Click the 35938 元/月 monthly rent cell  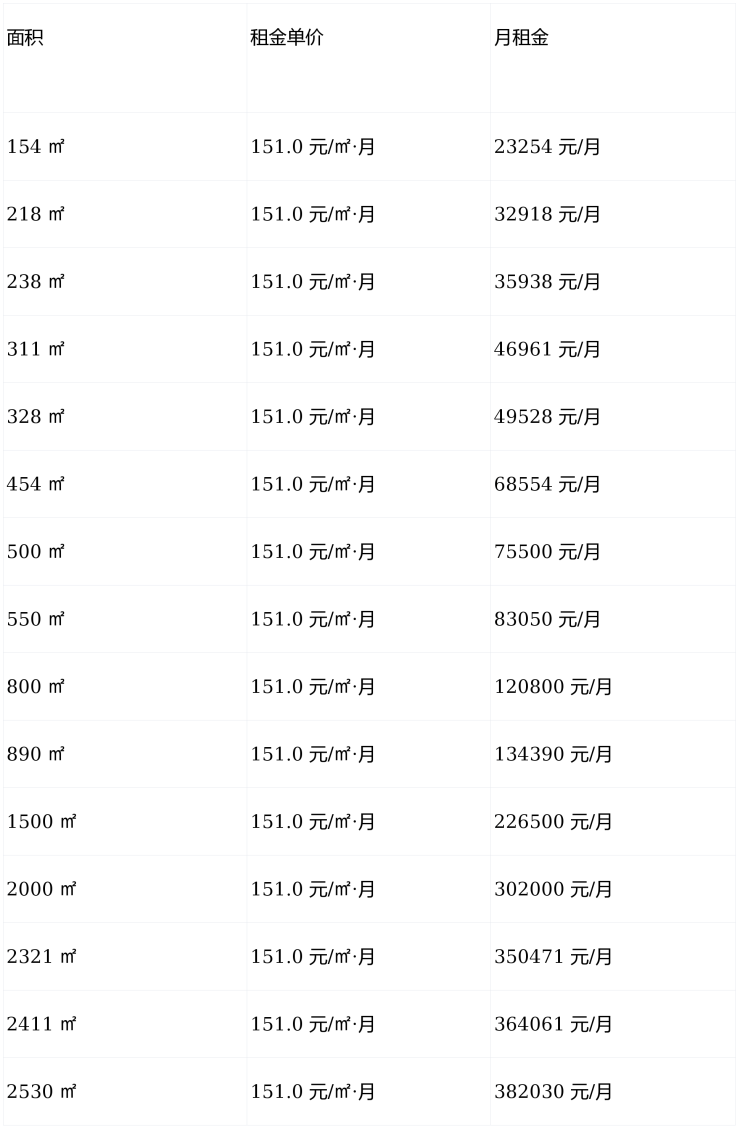pos(547,282)
